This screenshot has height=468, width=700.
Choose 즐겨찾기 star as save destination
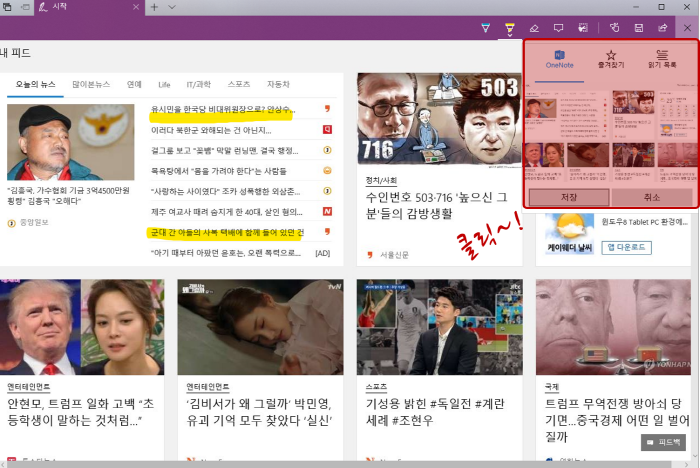tap(611, 59)
